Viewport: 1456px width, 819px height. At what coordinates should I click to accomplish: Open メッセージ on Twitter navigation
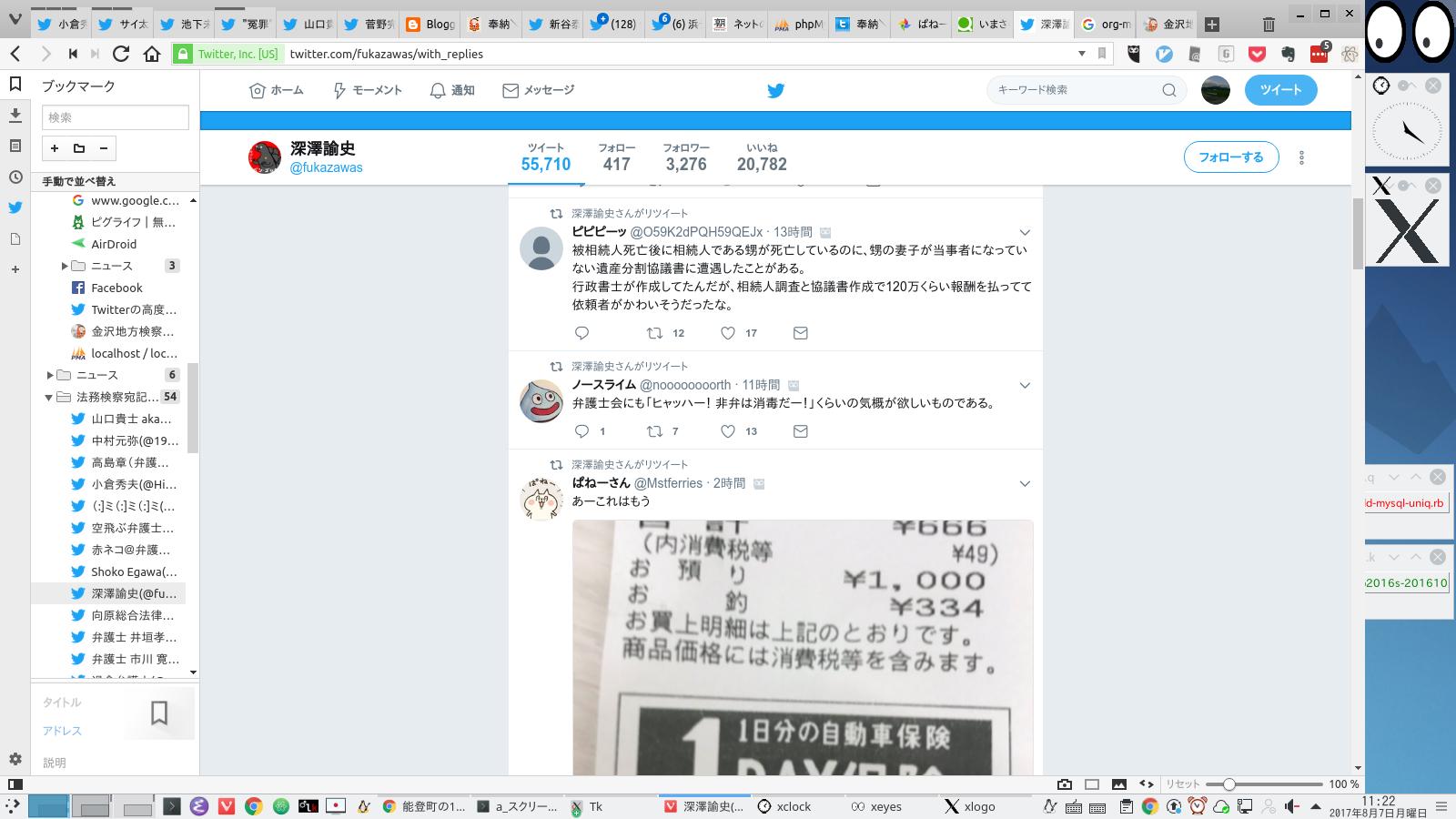pyautogui.click(x=539, y=90)
